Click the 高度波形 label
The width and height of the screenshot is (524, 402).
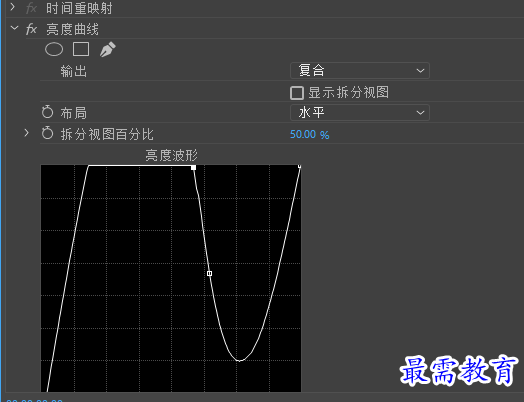[x=171, y=155]
